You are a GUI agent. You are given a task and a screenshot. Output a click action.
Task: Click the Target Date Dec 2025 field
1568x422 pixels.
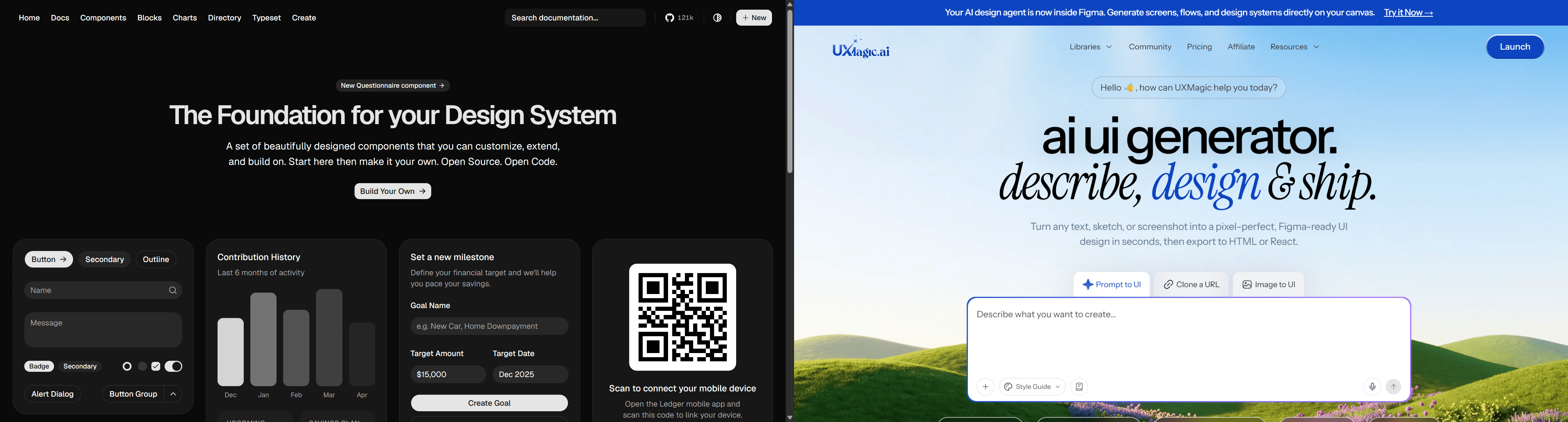pyautogui.click(x=530, y=375)
